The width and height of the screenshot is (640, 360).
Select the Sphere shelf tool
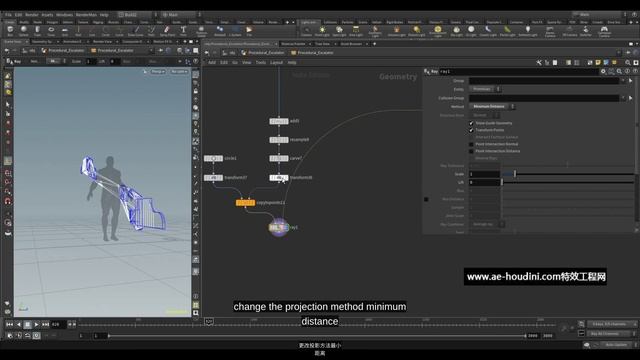(24, 31)
